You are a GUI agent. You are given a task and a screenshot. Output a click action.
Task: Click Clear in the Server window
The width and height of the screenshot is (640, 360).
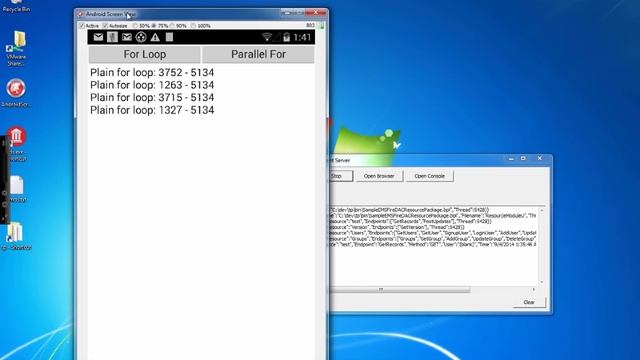[529, 302]
